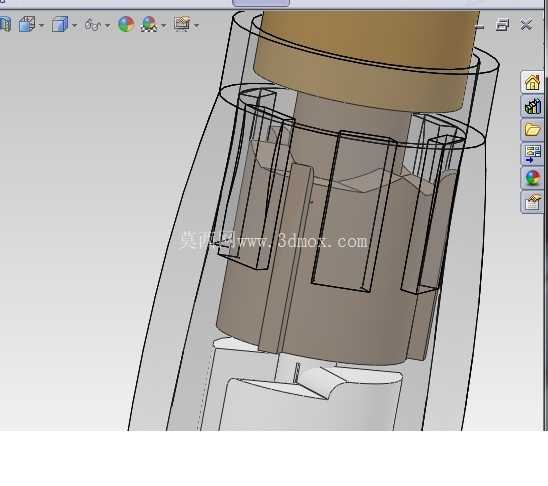The image size is (548, 486).
Task: Open the Design Library task pane tab
Action: [x=532, y=106]
